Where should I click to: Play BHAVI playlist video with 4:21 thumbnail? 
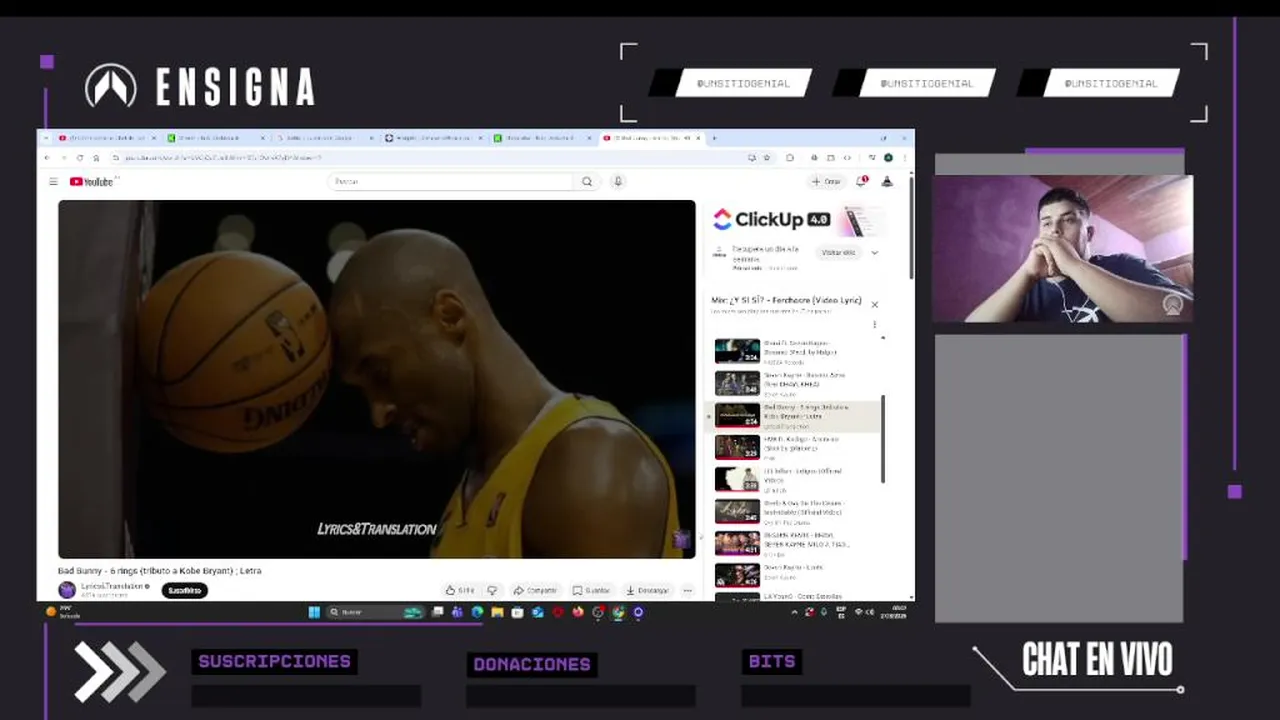(x=795, y=543)
